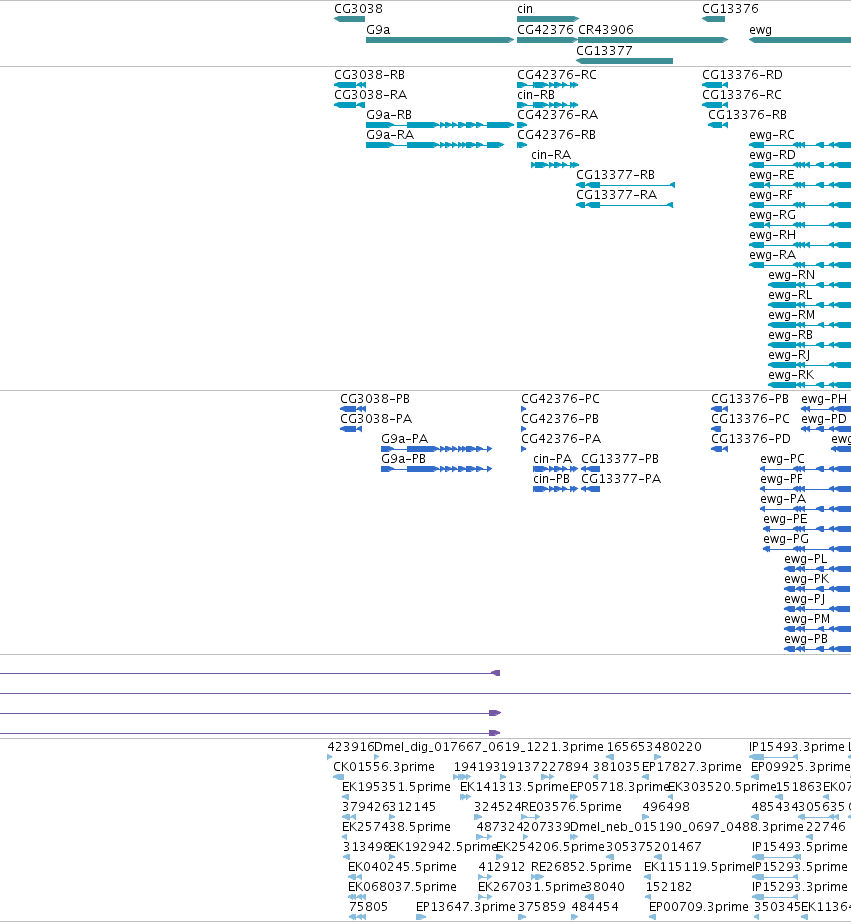Select EST IP15293.3prime label

tap(800, 887)
